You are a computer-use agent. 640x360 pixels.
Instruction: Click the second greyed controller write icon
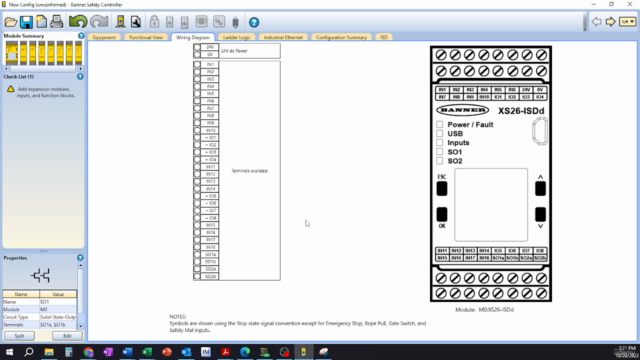(184, 22)
